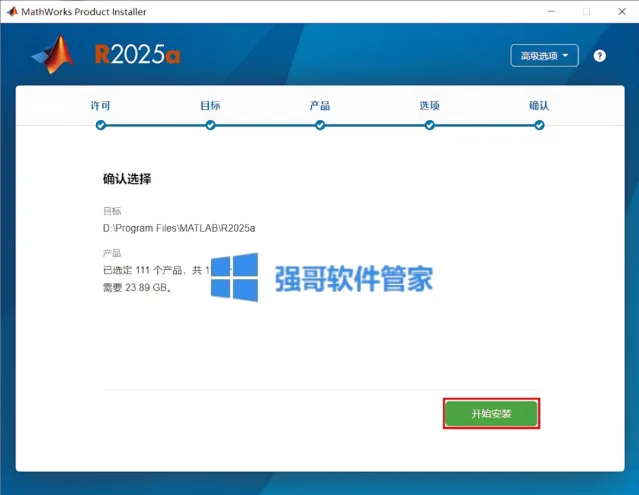This screenshot has width=639, height=495.
Task: Select the 确认 step label
Action: pyautogui.click(x=539, y=106)
